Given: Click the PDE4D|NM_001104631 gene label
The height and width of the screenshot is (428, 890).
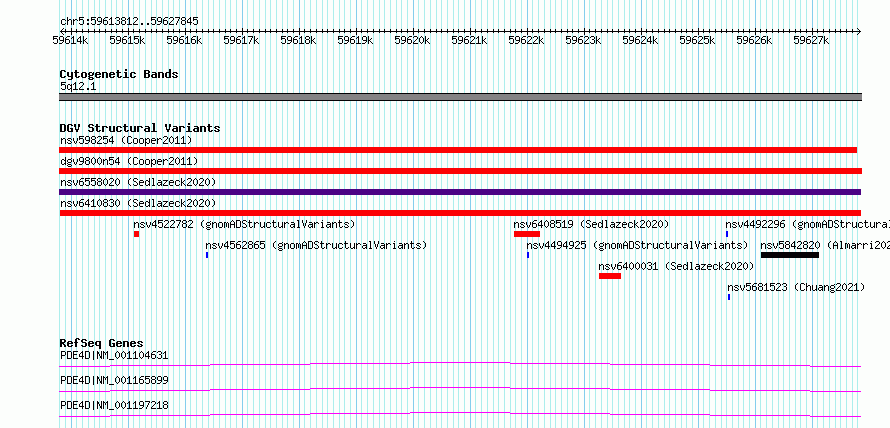Looking at the screenshot, I should [114, 356].
